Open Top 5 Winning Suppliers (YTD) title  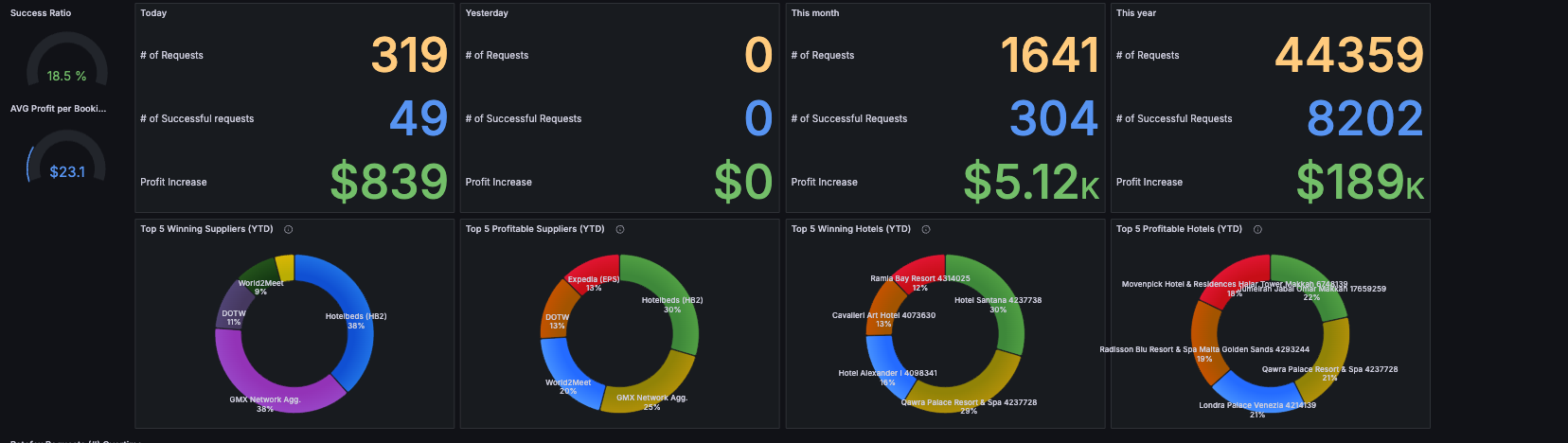(x=206, y=229)
